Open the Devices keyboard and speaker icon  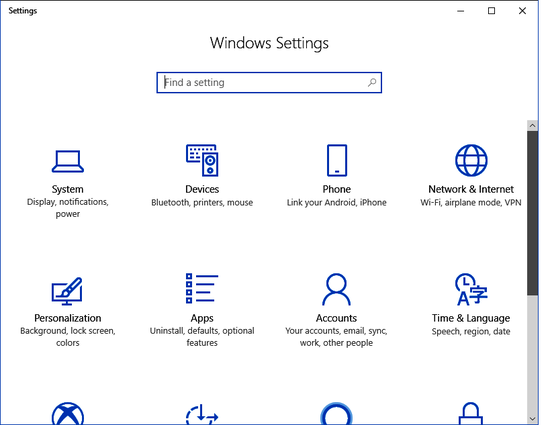coord(202,160)
